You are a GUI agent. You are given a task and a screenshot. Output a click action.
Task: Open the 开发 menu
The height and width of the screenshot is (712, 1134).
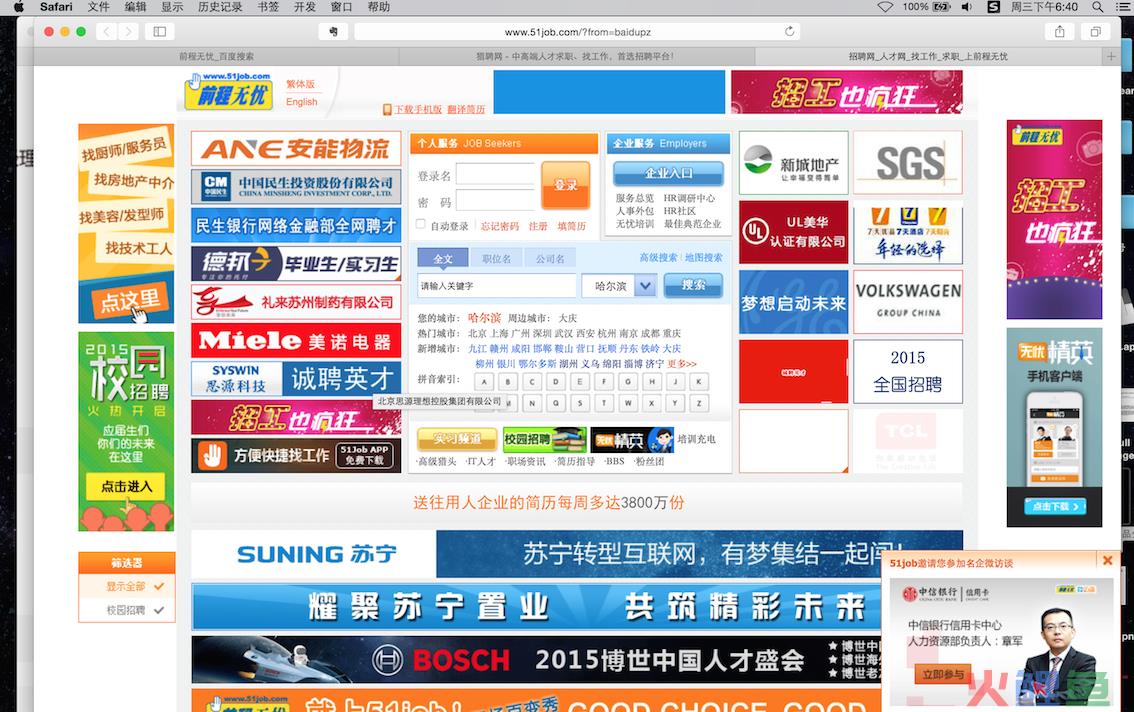[304, 7]
